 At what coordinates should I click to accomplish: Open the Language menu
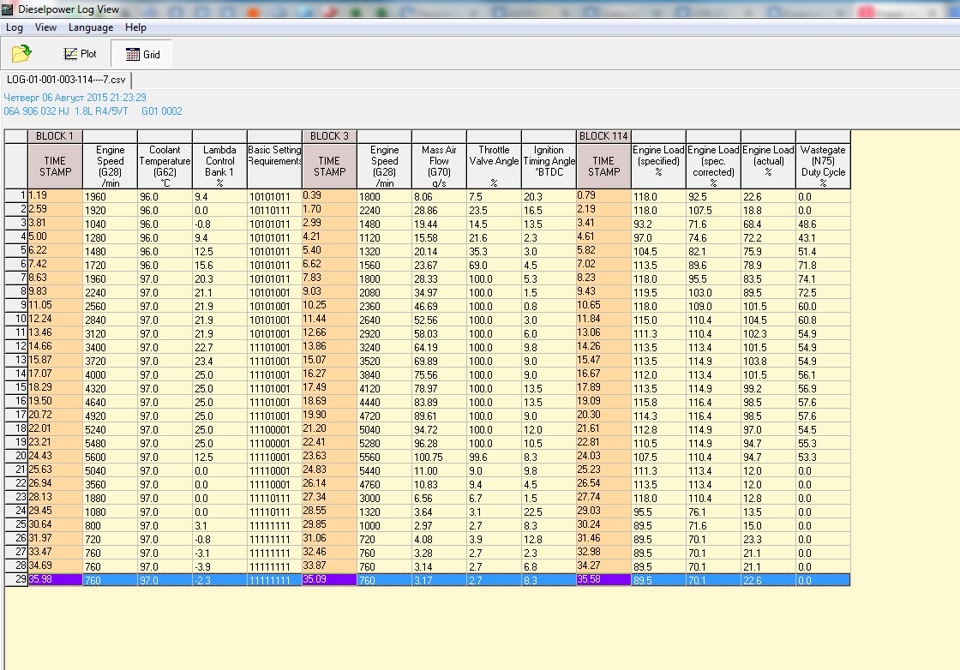tap(90, 28)
